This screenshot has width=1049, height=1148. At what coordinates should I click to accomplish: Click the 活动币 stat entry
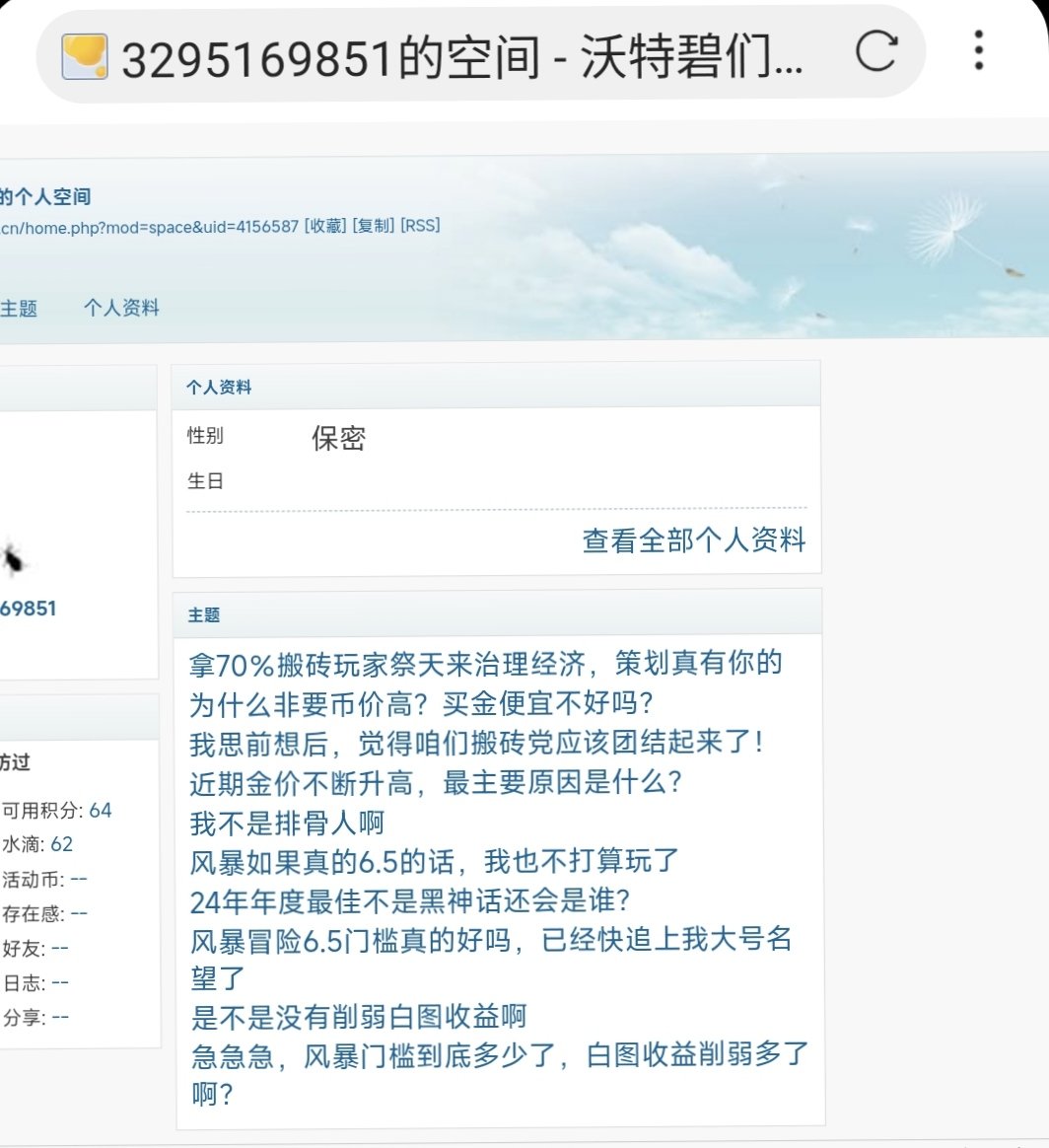pos(44,879)
